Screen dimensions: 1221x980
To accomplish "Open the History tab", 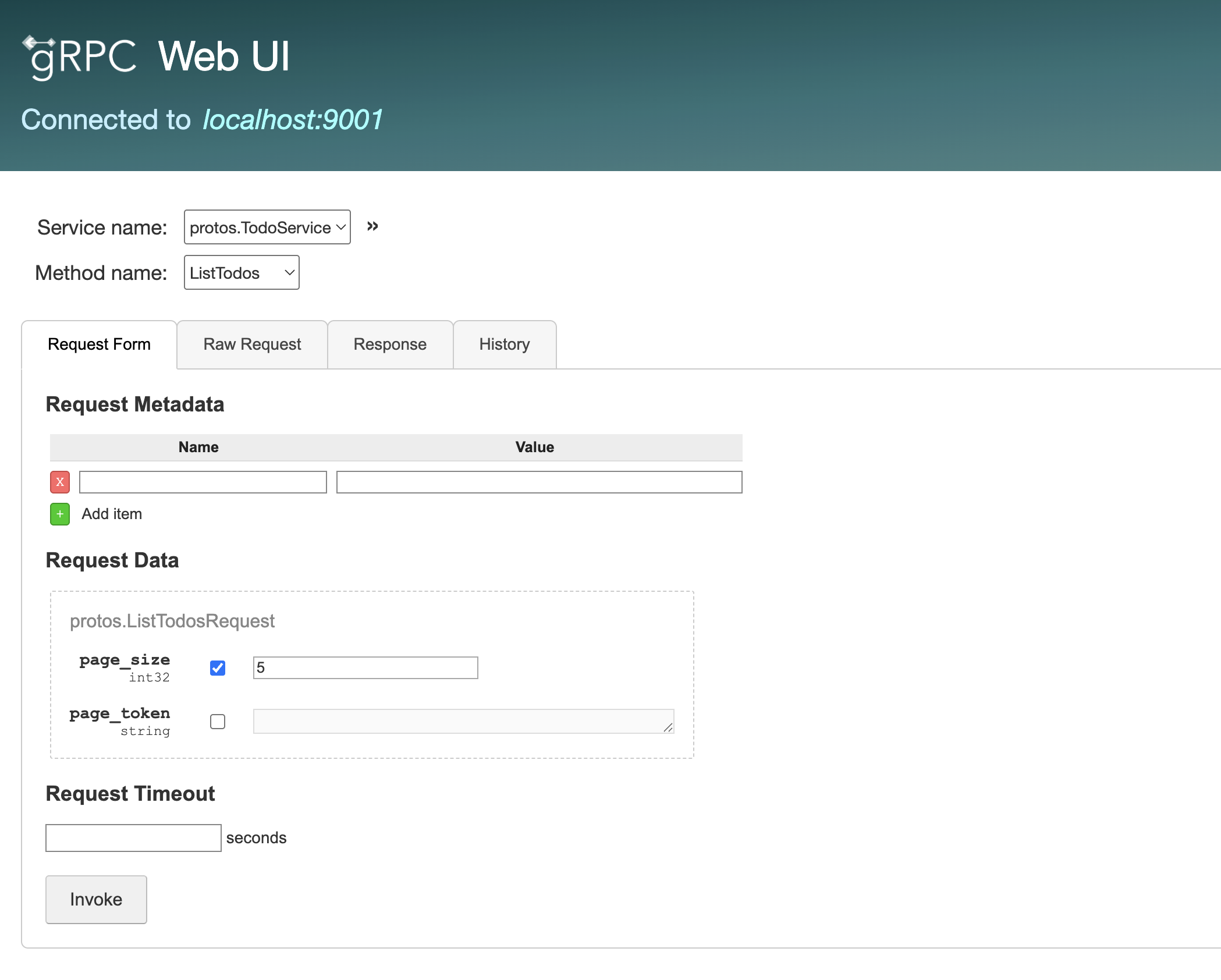I will [x=504, y=344].
